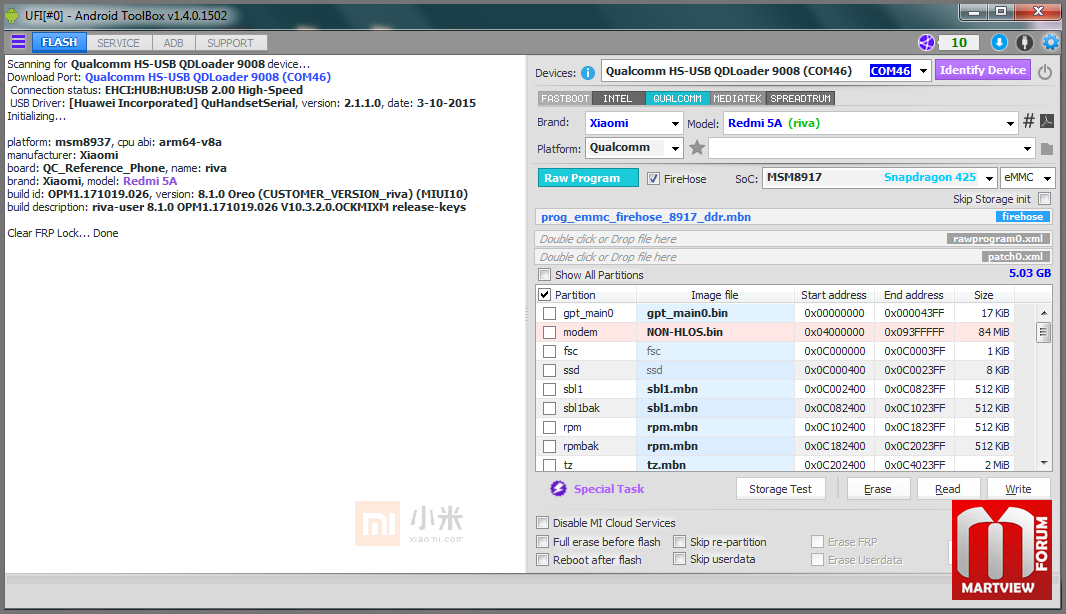Check the sbl1 partition checkbox
1066x614 pixels.
(549, 390)
